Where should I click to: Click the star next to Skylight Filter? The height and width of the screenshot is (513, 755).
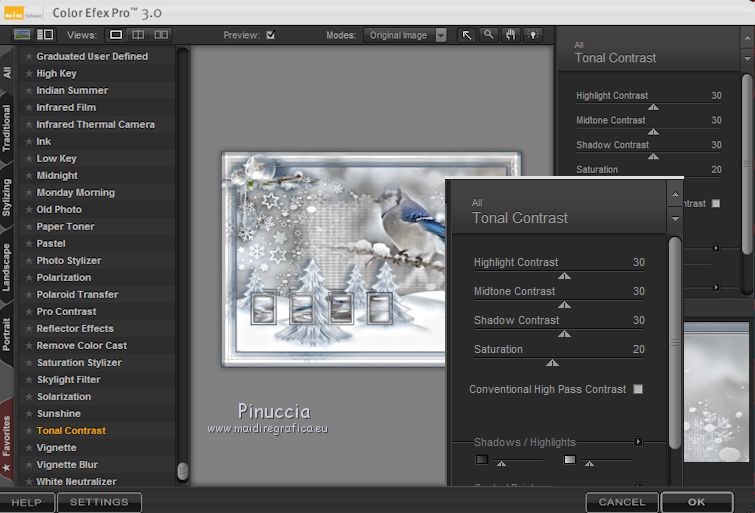29,380
